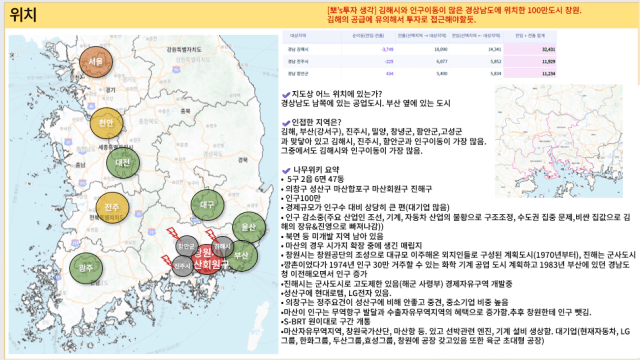Click the line 그중에서도 김해시와 인구이동이 가장 많음
This screenshot has height=360, width=640.
pyautogui.click(x=351, y=151)
